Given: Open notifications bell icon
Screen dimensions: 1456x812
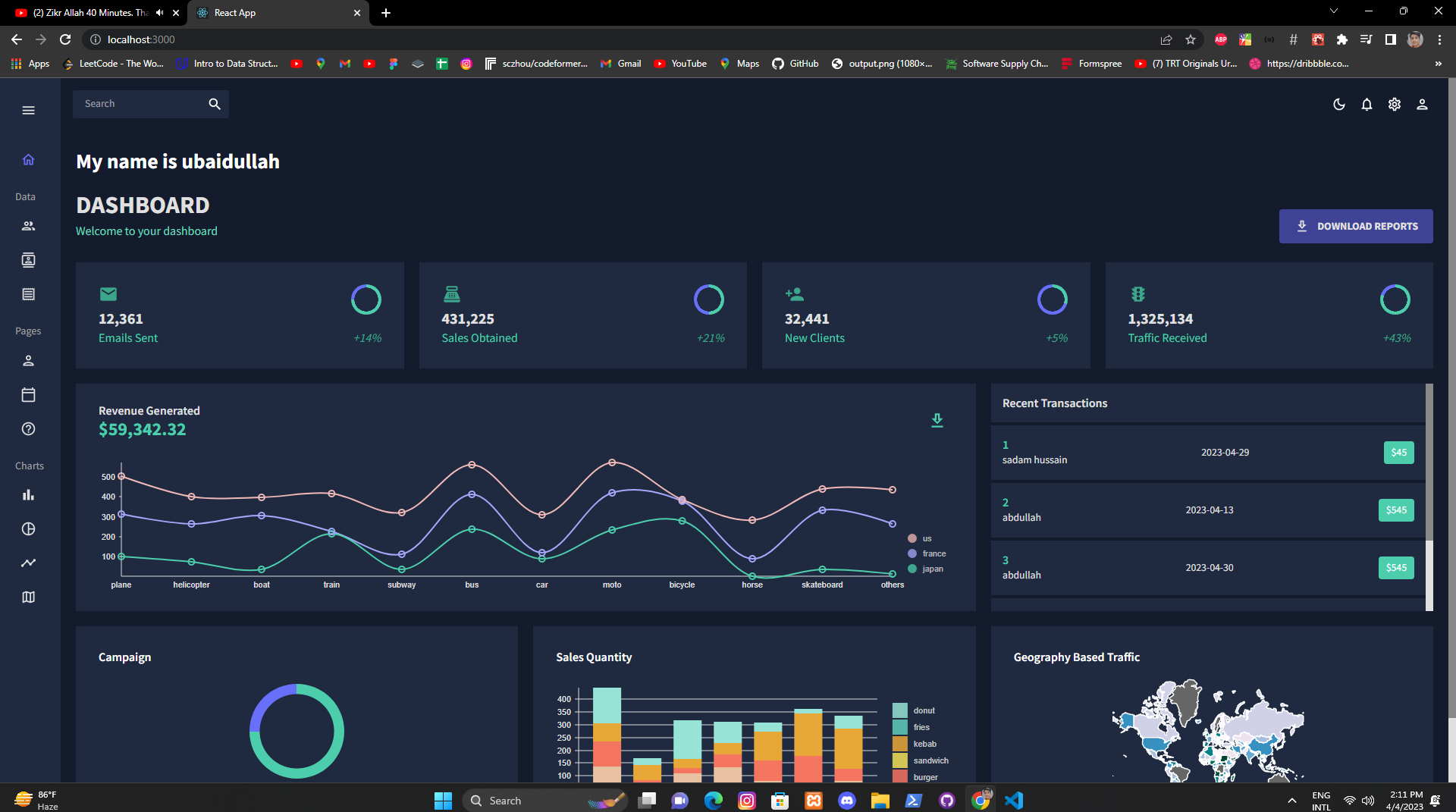Looking at the screenshot, I should tap(1367, 105).
